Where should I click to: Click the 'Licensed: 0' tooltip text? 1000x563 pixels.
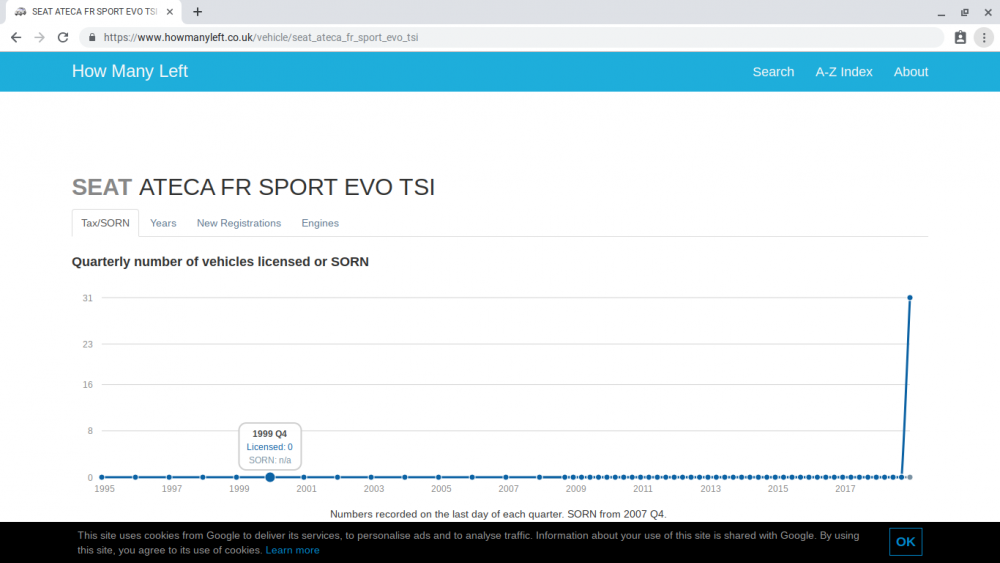pyautogui.click(x=270, y=447)
